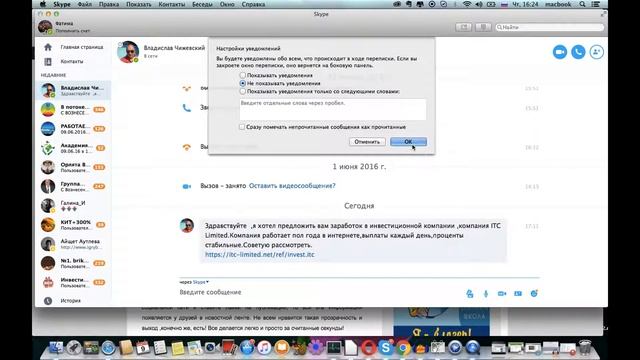
Task: Open the Trash in the Dock
Action: click(x=585, y=347)
